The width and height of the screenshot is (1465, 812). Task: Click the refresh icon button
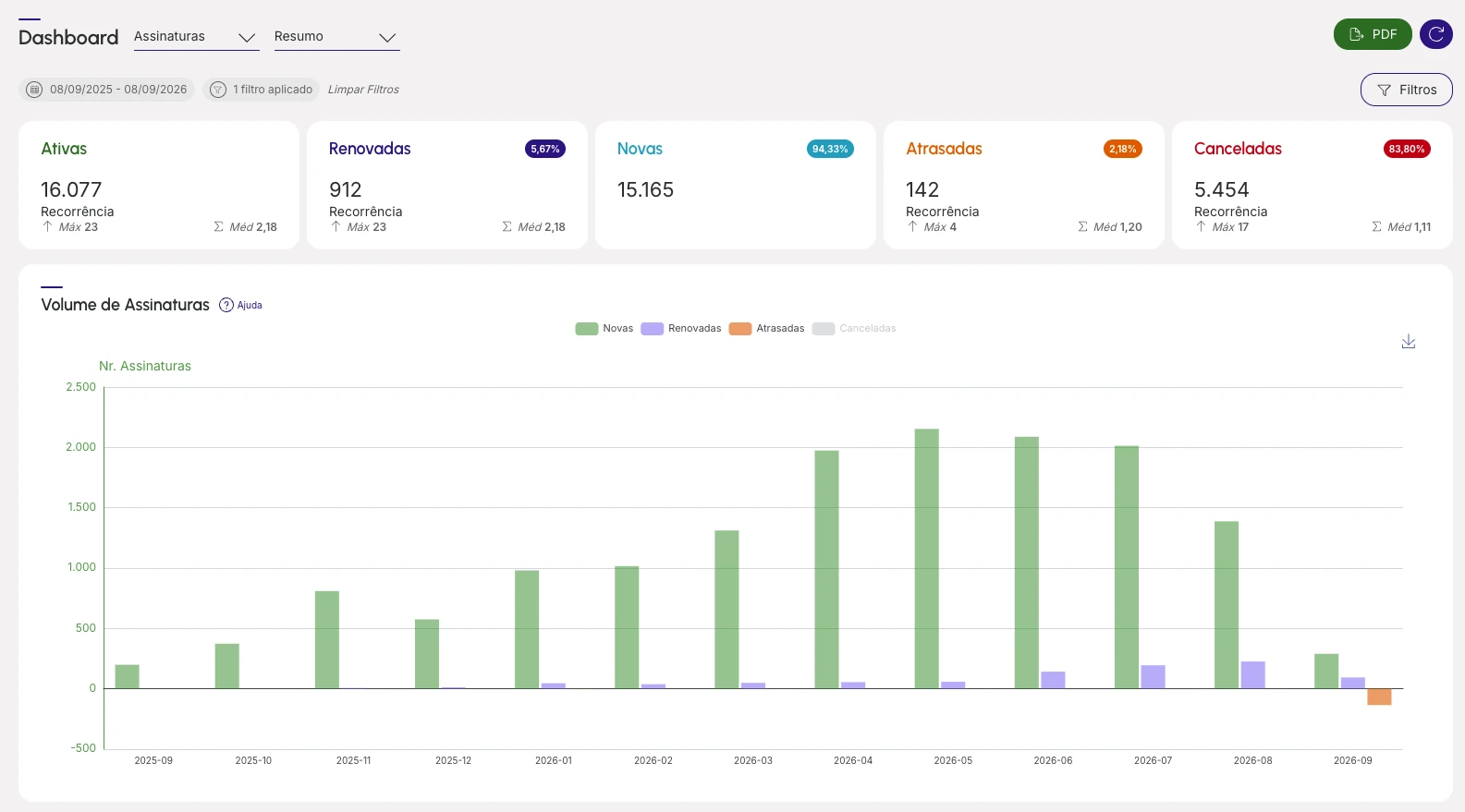tap(1436, 34)
